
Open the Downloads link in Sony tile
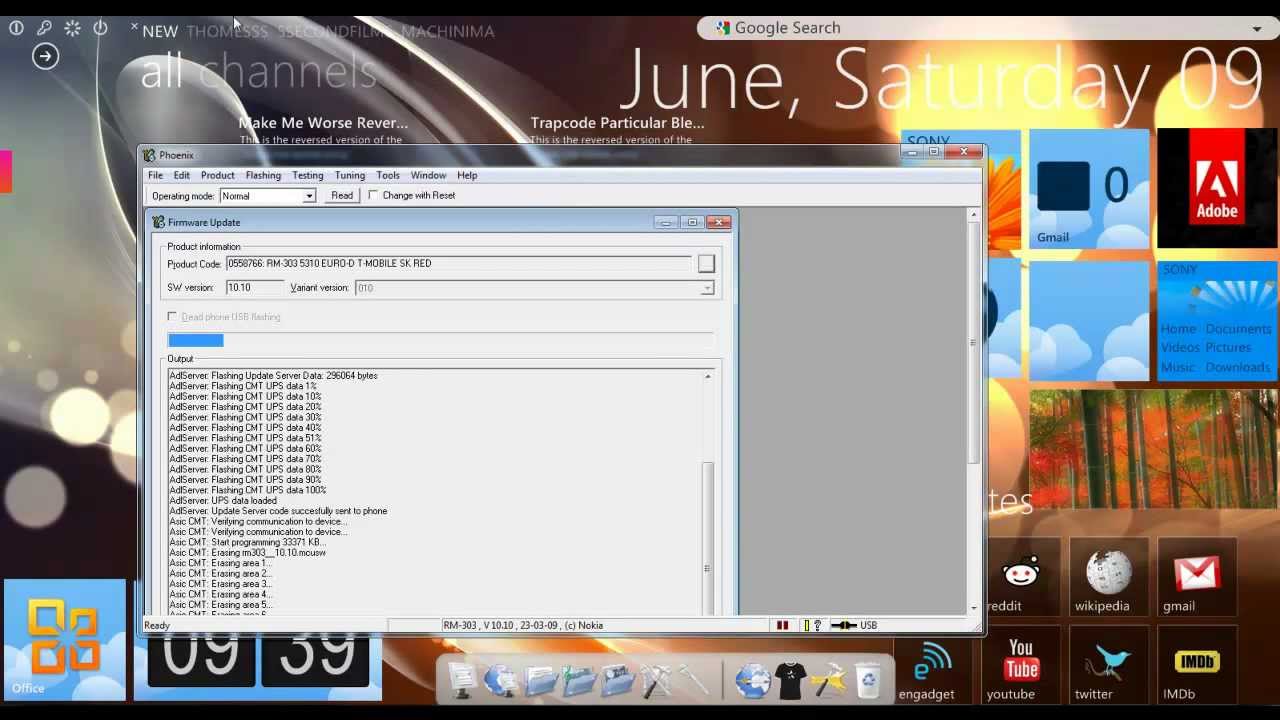[1238, 367]
